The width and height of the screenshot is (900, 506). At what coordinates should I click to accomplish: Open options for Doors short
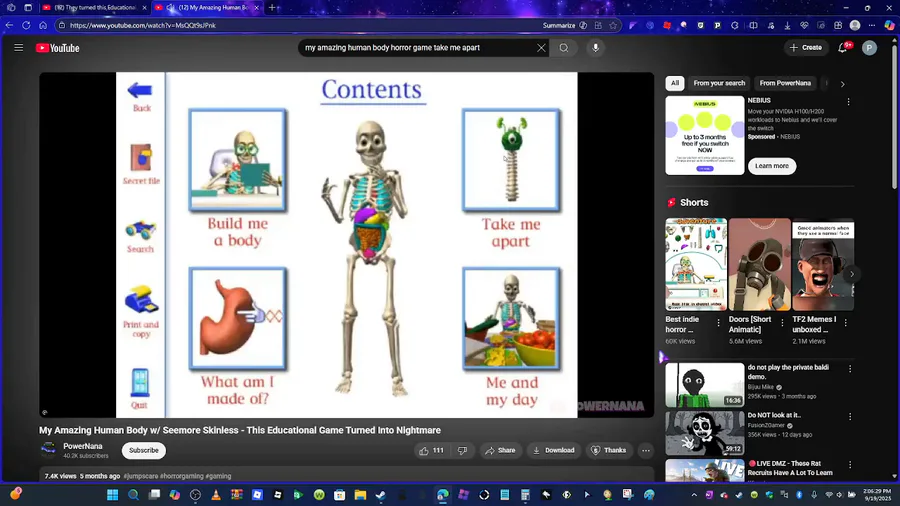point(782,324)
